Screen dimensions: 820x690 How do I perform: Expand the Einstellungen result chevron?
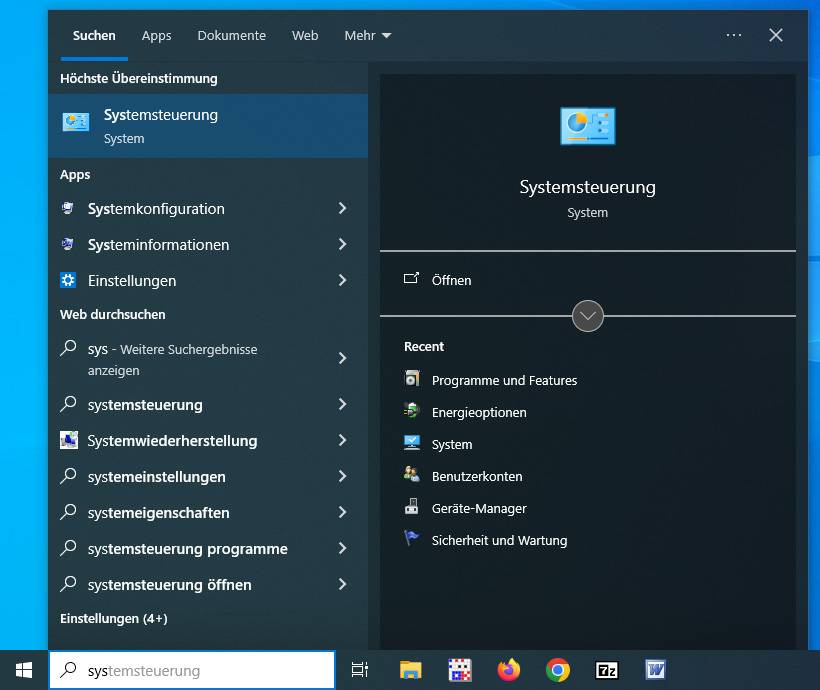[342, 281]
